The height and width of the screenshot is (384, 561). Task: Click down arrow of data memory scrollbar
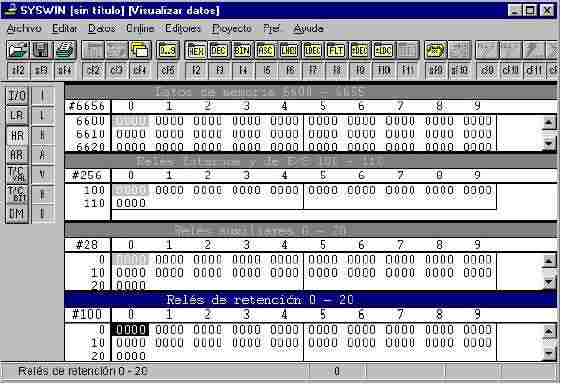pyautogui.click(x=549, y=144)
